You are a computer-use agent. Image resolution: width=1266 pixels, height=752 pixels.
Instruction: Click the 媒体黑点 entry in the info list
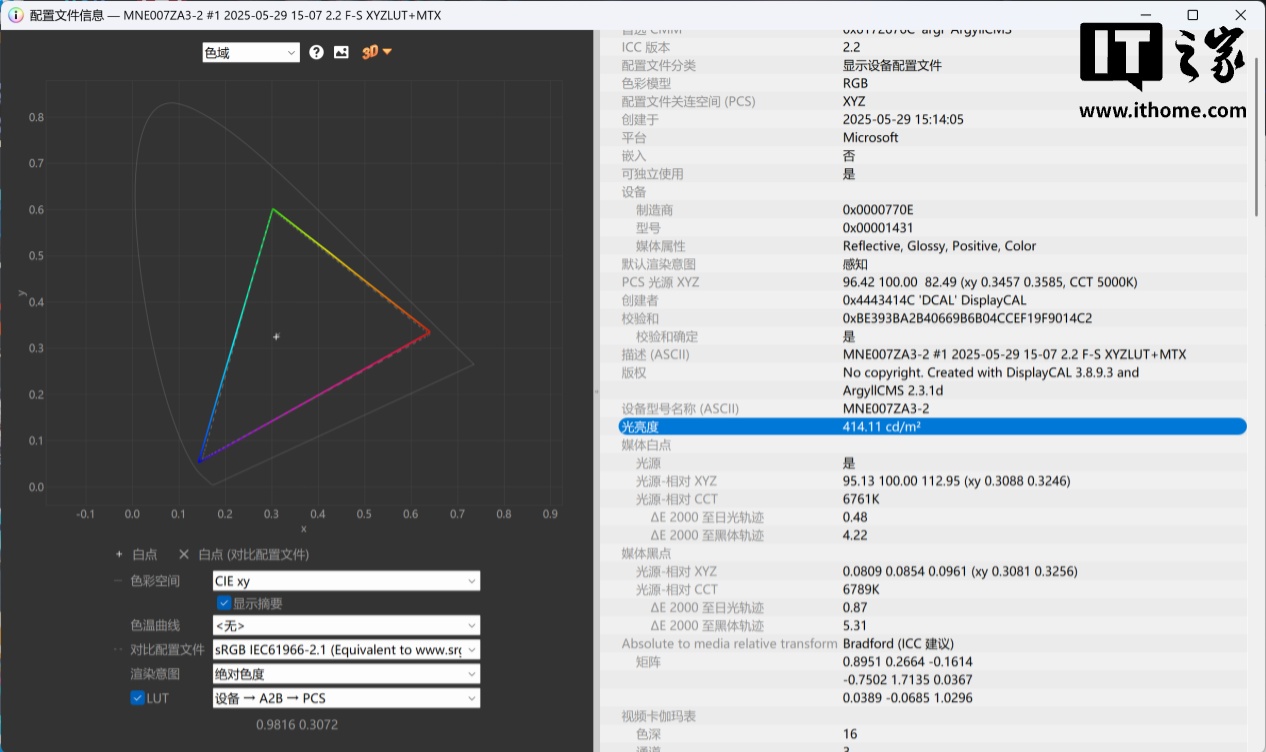click(x=647, y=553)
